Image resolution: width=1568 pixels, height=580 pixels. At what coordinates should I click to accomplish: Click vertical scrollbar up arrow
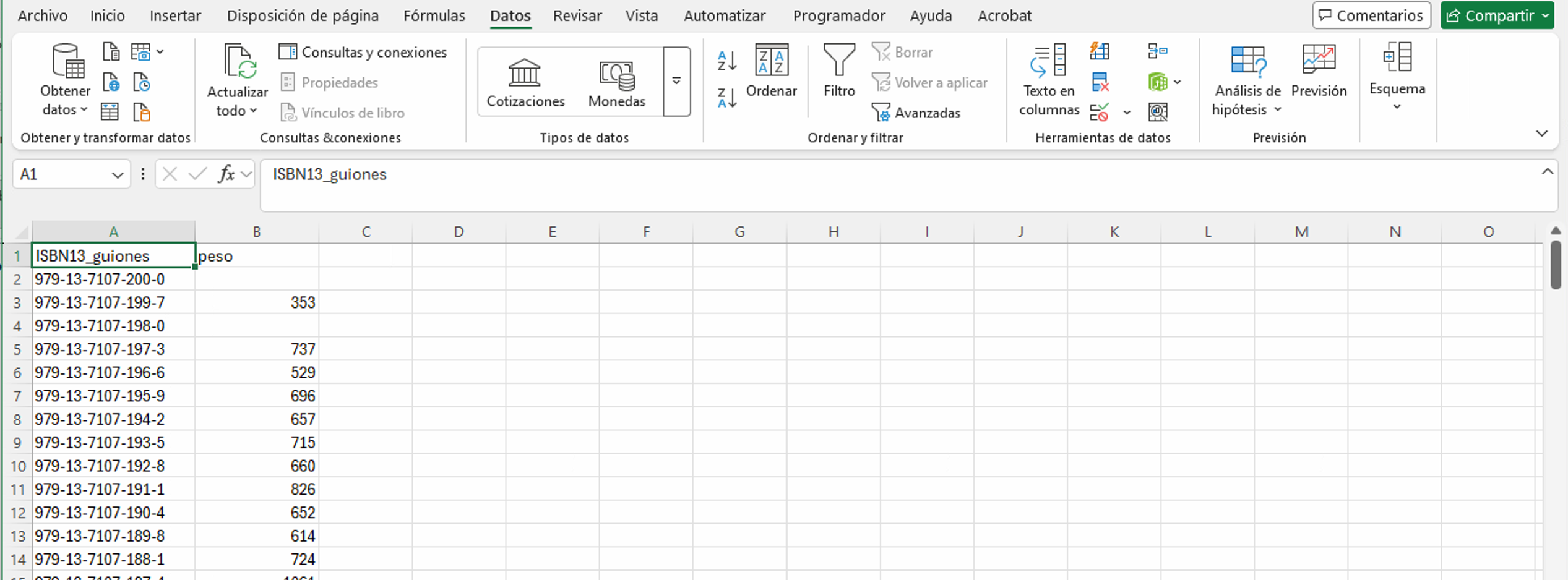pos(1555,231)
